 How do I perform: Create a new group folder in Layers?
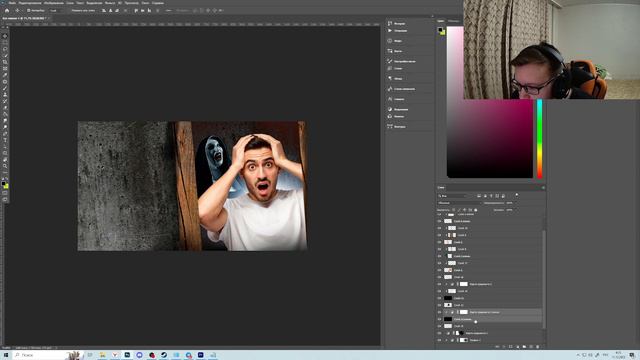[524, 347]
